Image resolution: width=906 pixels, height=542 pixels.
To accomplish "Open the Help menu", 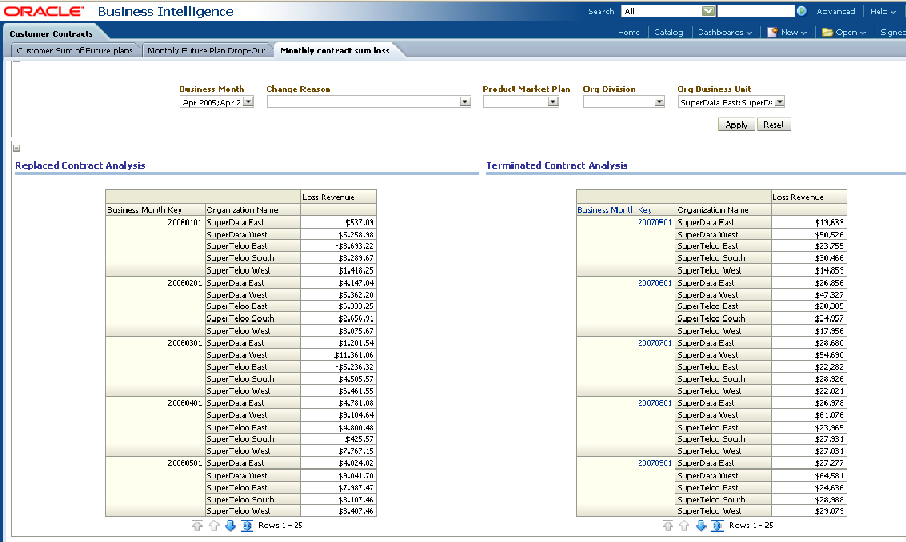I will [x=882, y=11].
